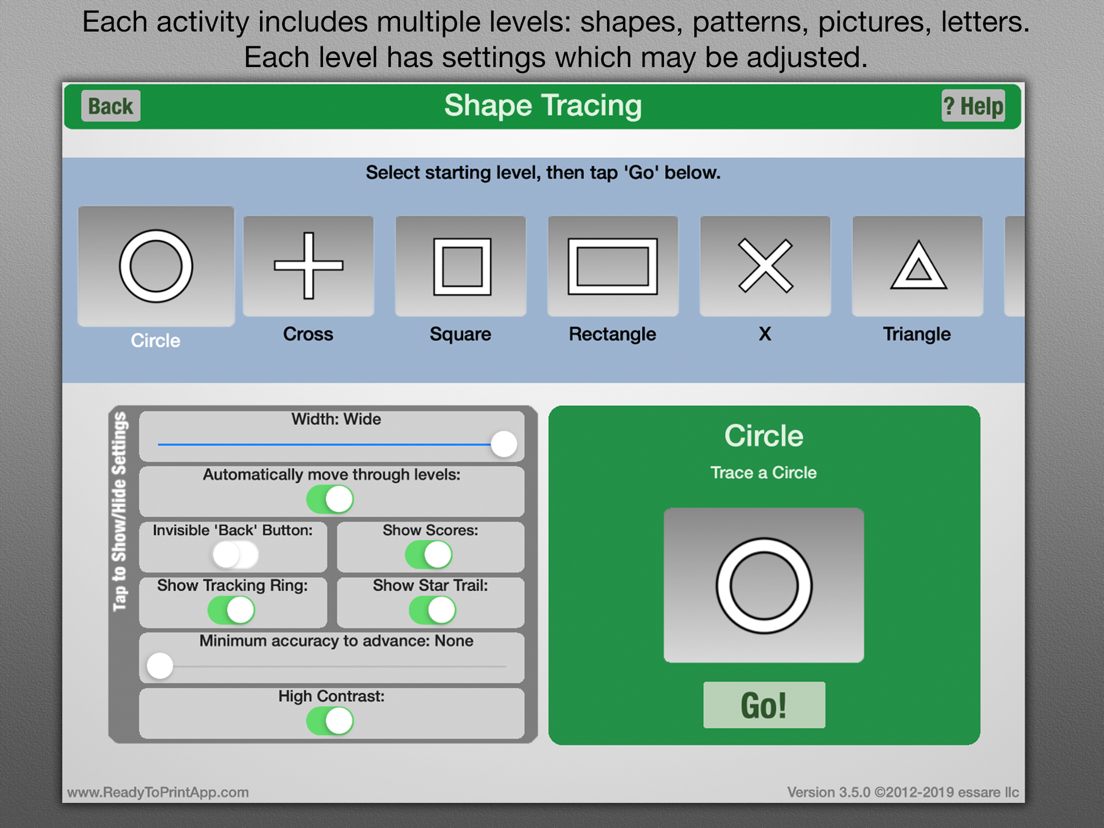The width and height of the screenshot is (1104, 828).
Task: Enable the Invisible 'Back' Button switch
Action: (235, 555)
